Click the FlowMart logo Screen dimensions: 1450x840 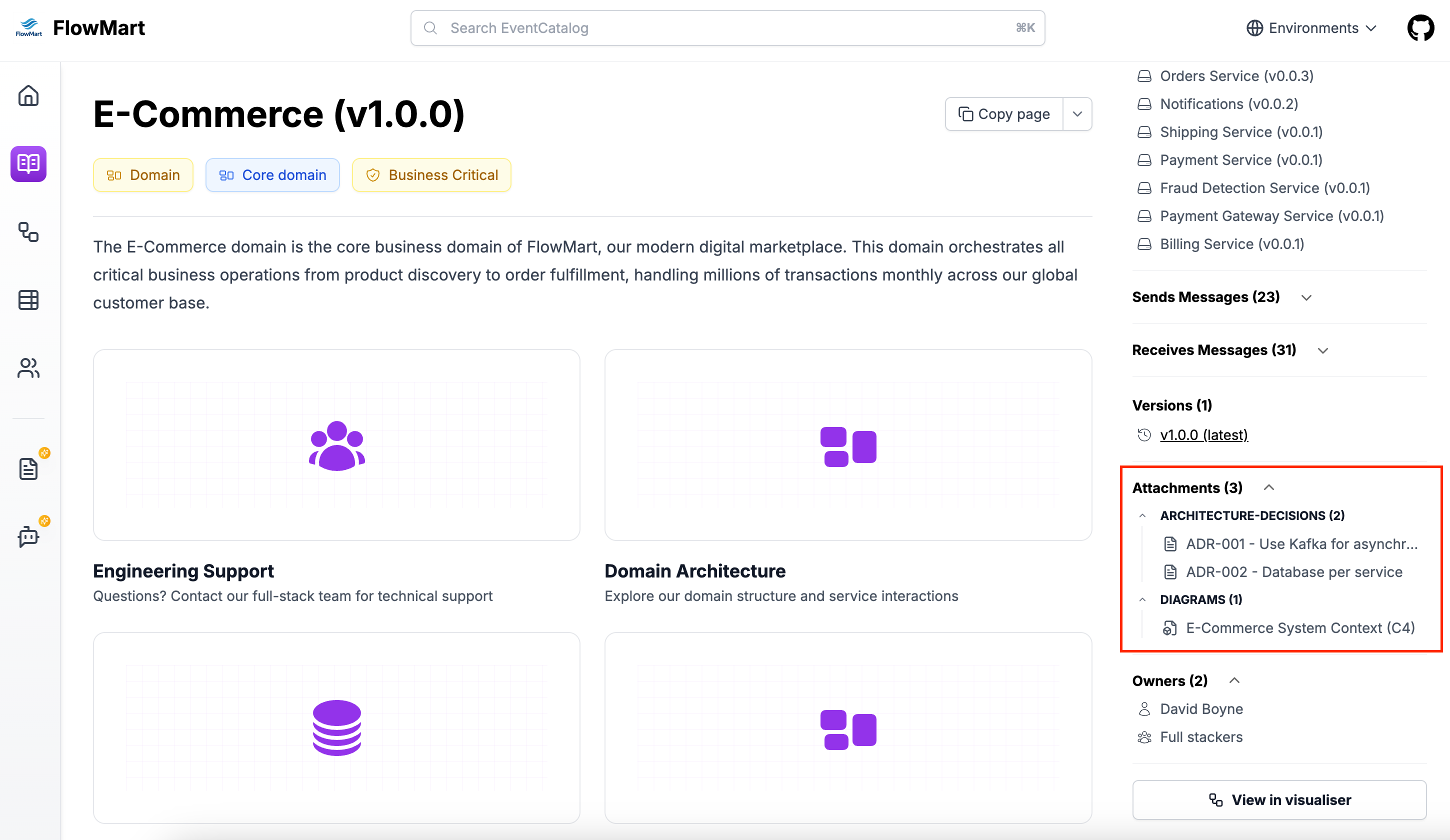(80, 27)
